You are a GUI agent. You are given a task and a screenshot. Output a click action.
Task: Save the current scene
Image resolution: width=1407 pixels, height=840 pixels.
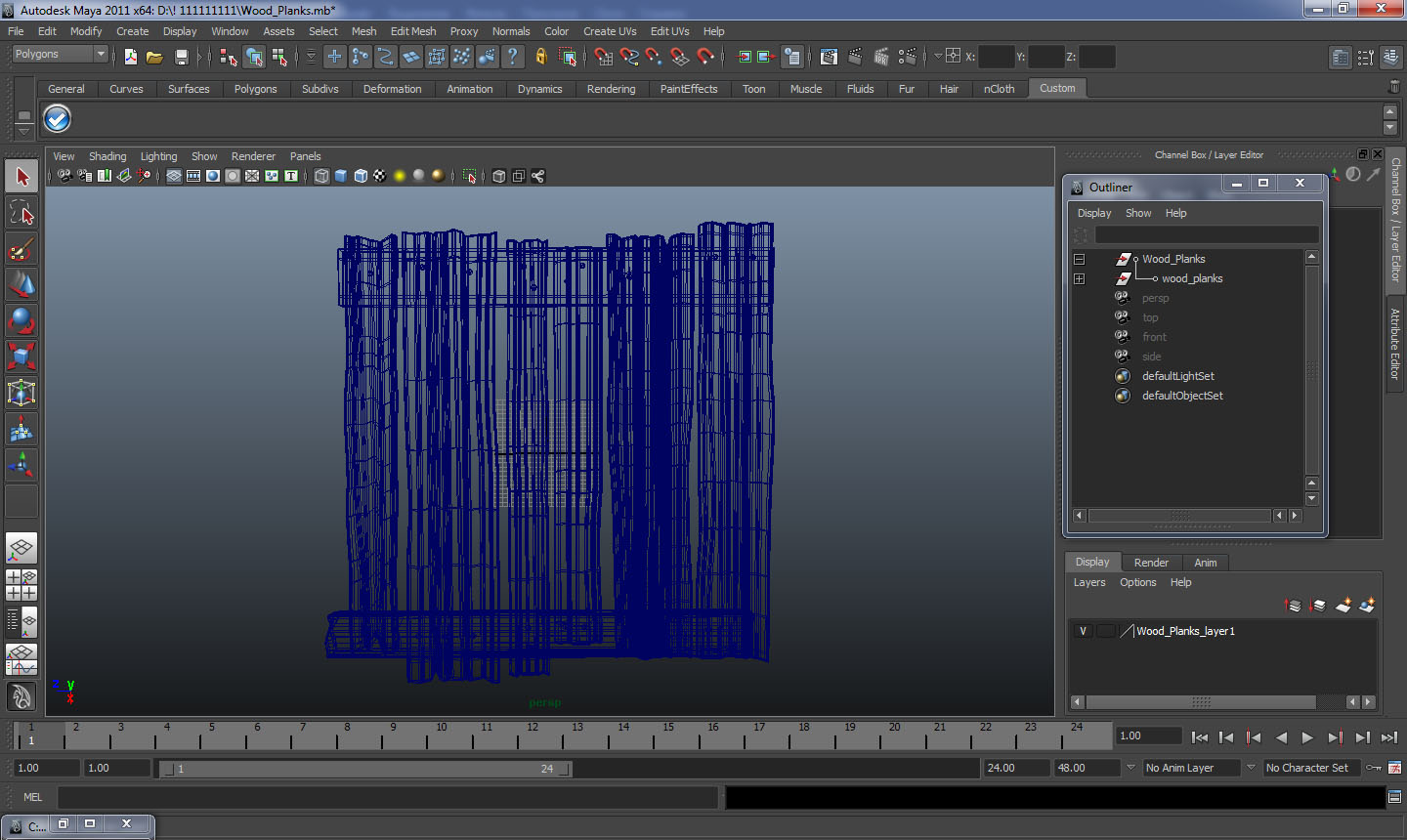[181, 57]
